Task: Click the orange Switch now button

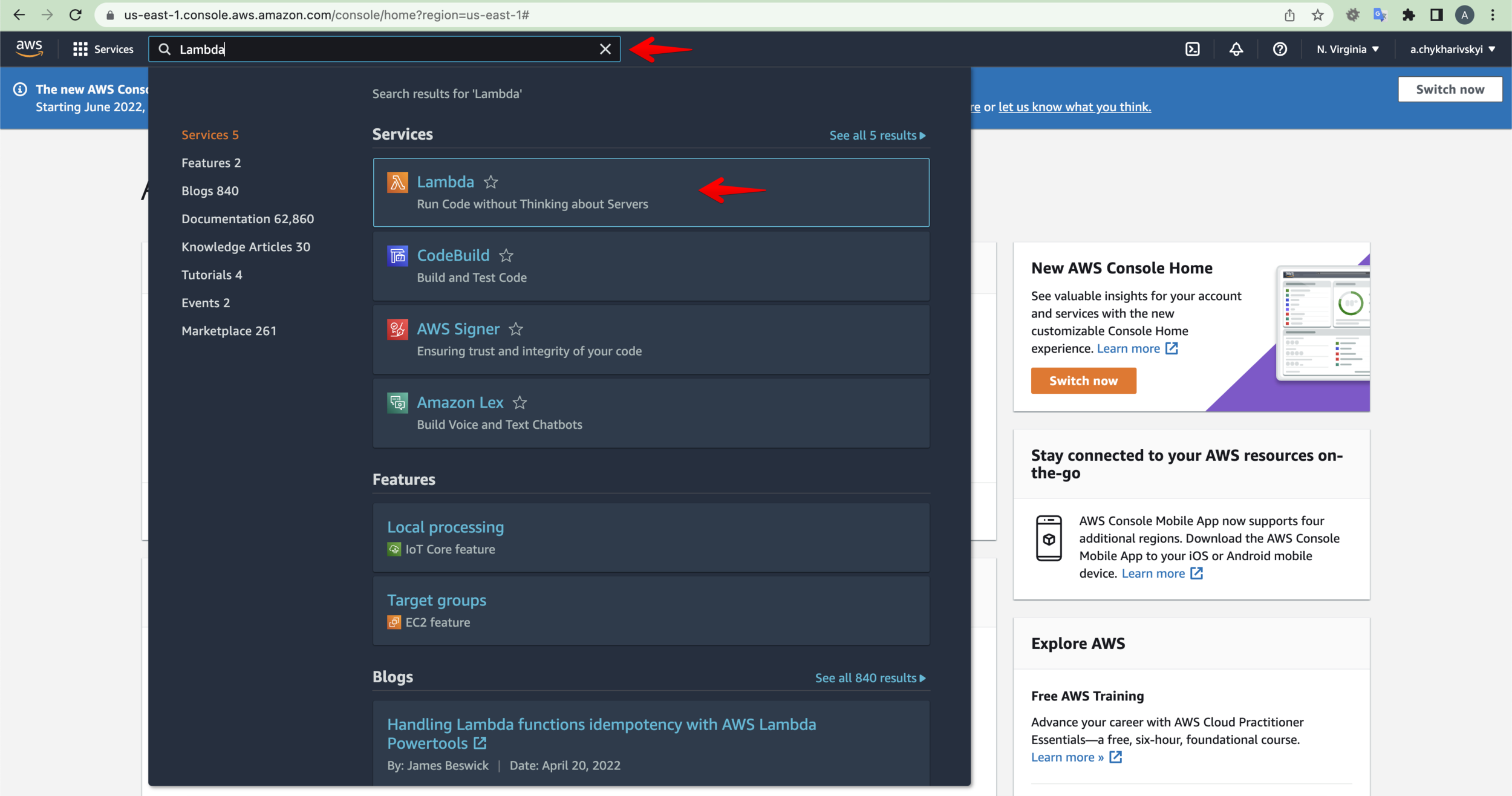Action: 1083,381
